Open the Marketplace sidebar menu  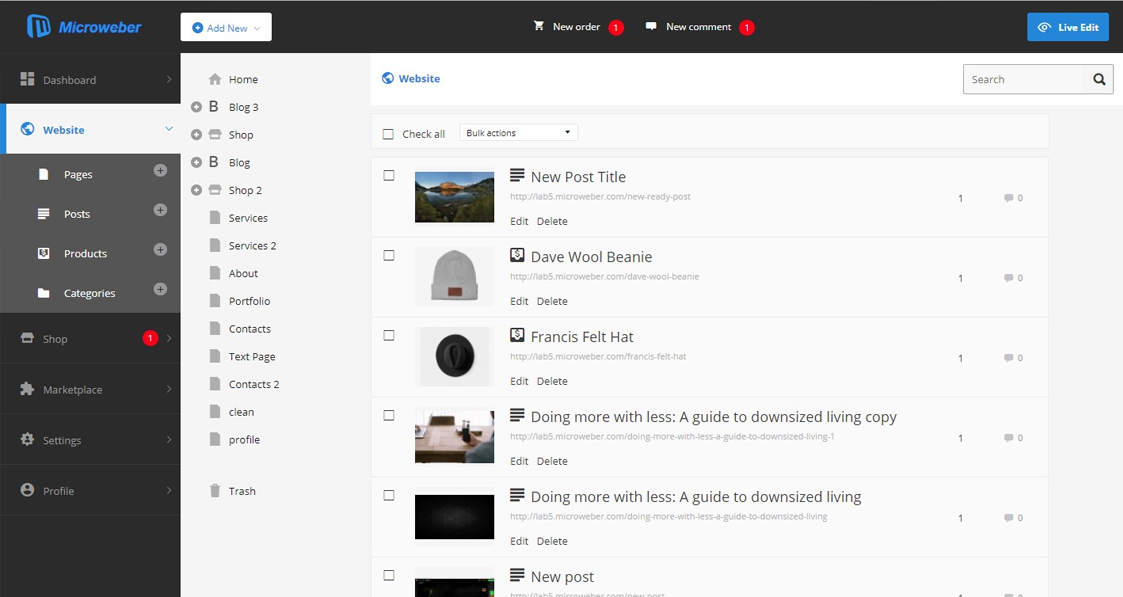coord(90,390)
